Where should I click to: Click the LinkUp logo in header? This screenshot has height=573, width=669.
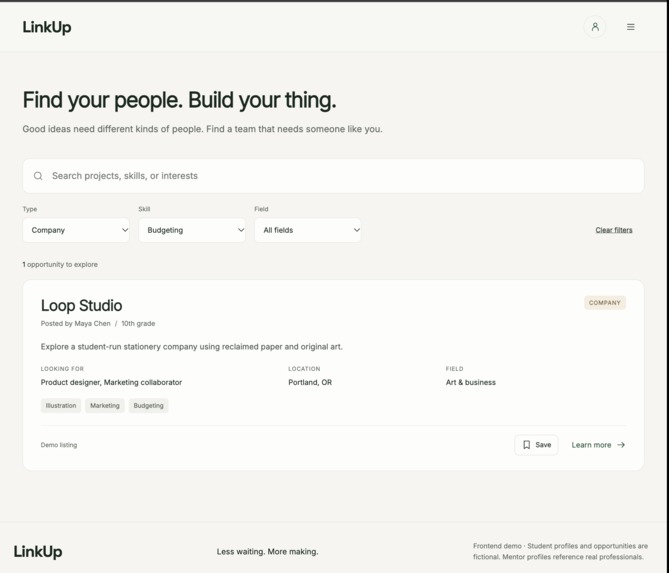[x=47, y=27]
